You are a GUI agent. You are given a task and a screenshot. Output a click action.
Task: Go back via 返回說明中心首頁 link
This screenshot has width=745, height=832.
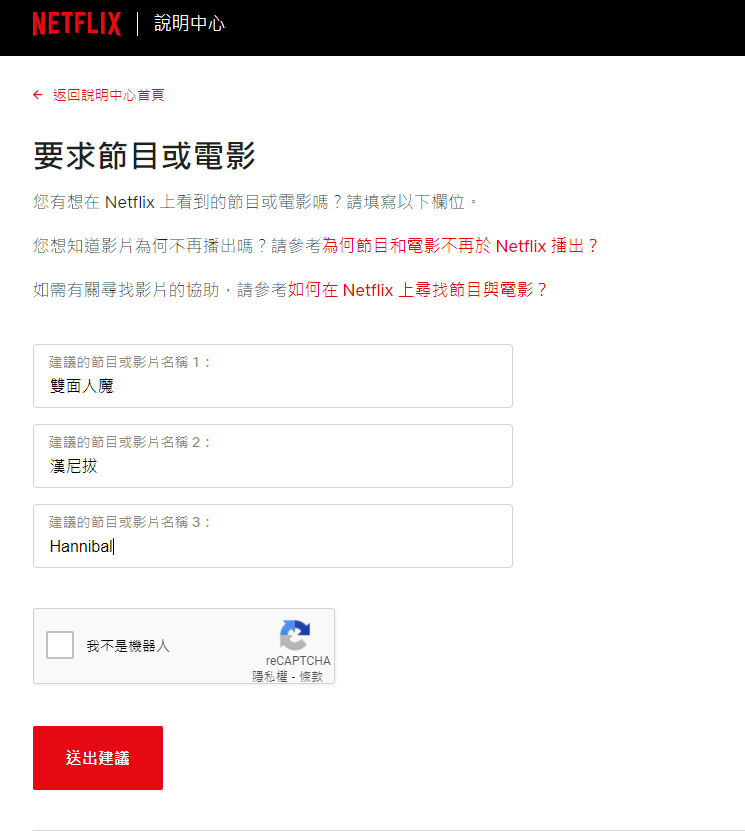tap(109, 95)
